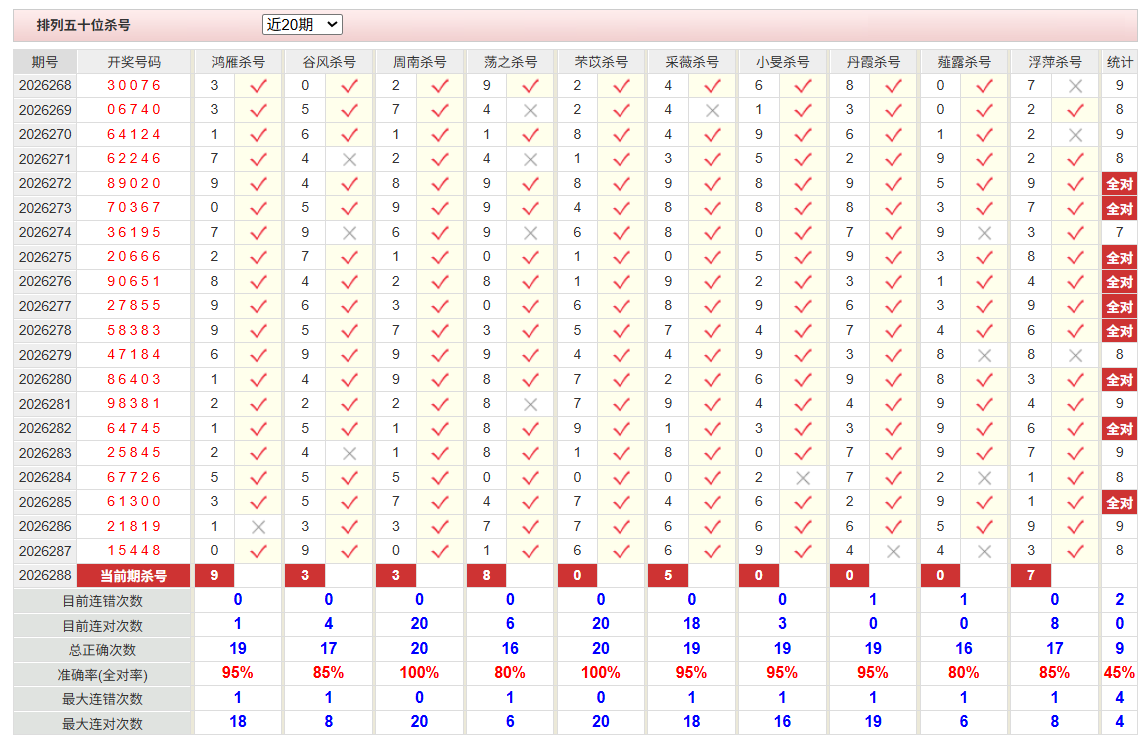Image resolution: width=1145 pixels, height=754 pixels.
Task: Click the 浮萍杀号 X mark in row 2026279
Action: point(1075,355)
